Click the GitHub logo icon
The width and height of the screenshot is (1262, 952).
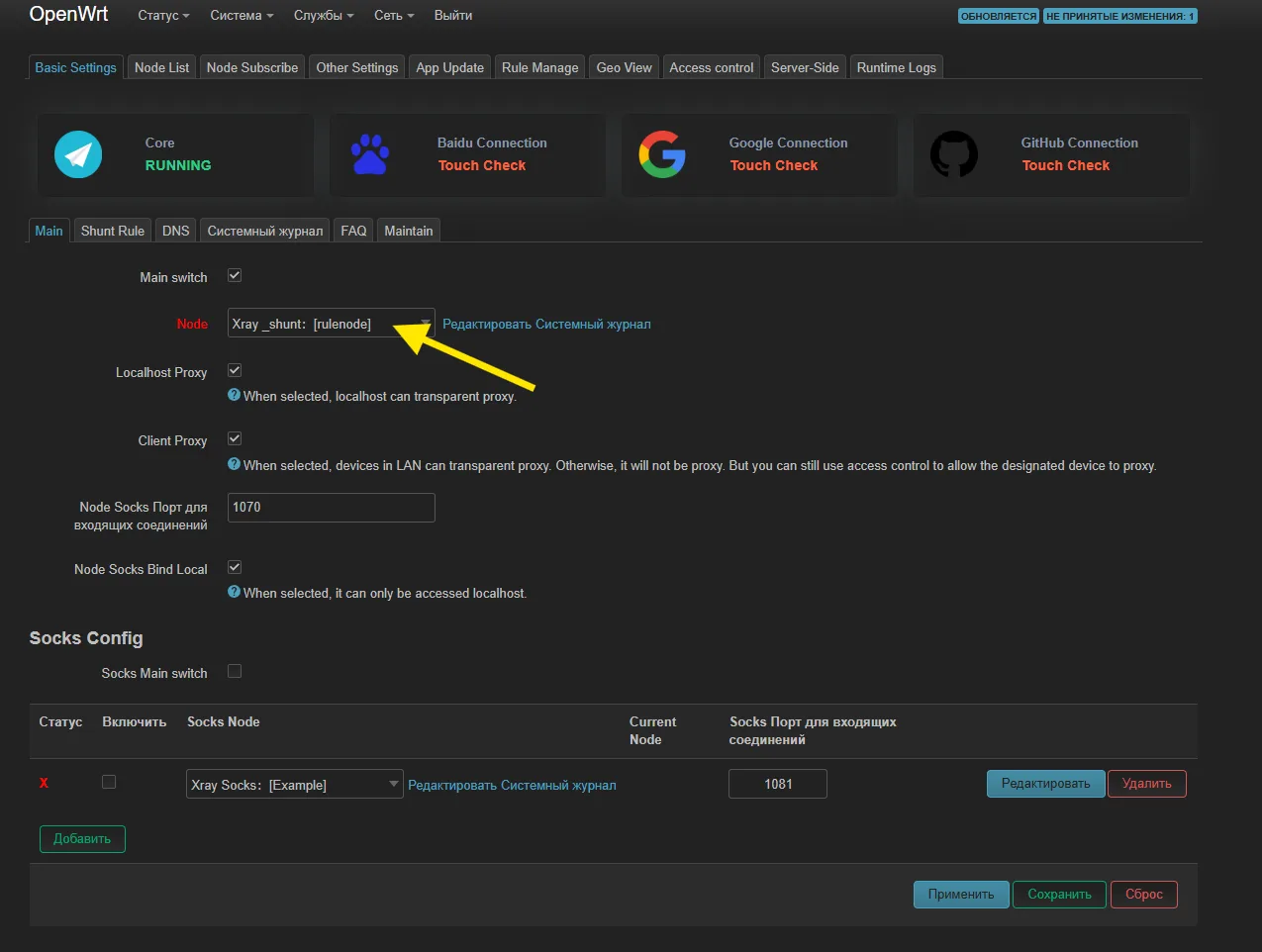tap(954, 154)
